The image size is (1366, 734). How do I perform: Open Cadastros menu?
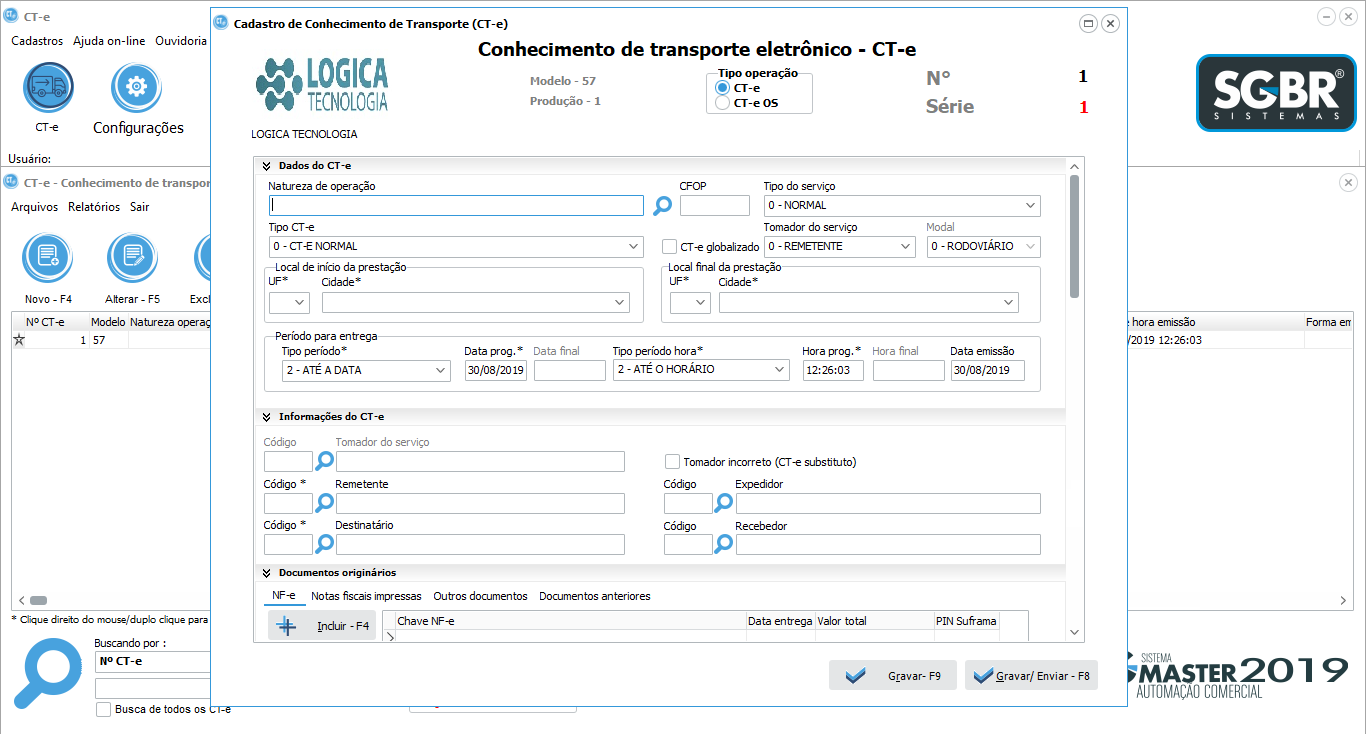pos(37,41)
